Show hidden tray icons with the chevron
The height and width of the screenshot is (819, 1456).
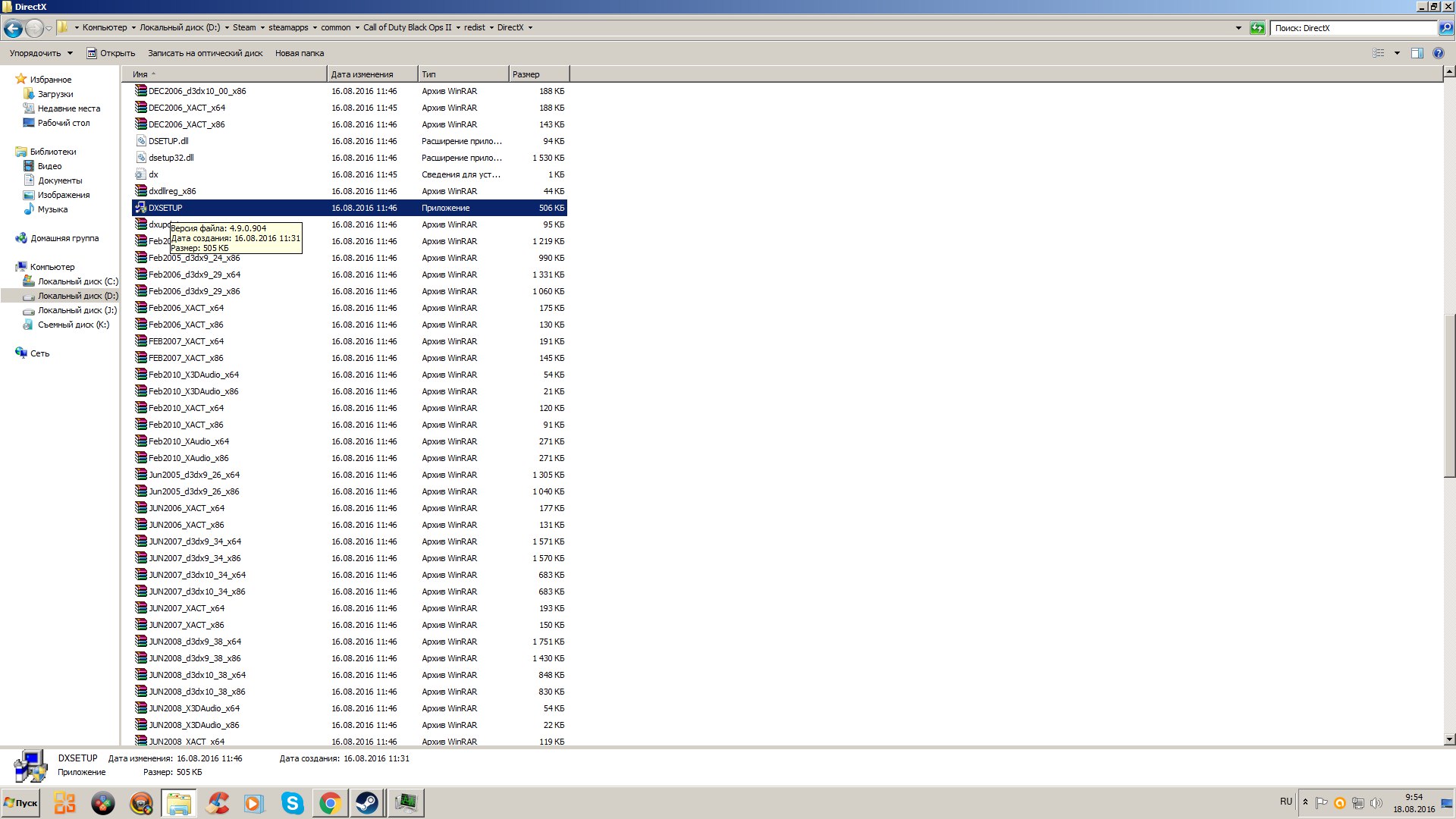pyautogui.click(x=1305, y=802)
